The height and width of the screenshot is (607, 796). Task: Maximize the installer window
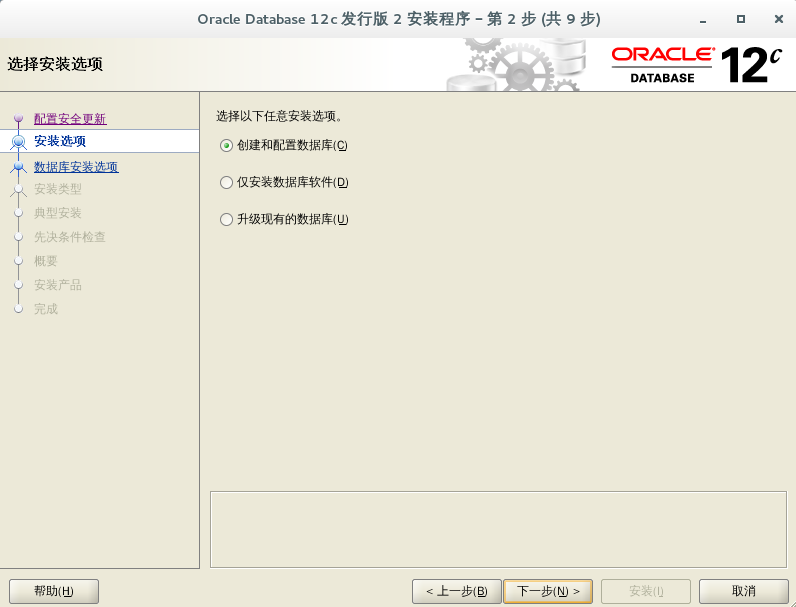[741, 19]
